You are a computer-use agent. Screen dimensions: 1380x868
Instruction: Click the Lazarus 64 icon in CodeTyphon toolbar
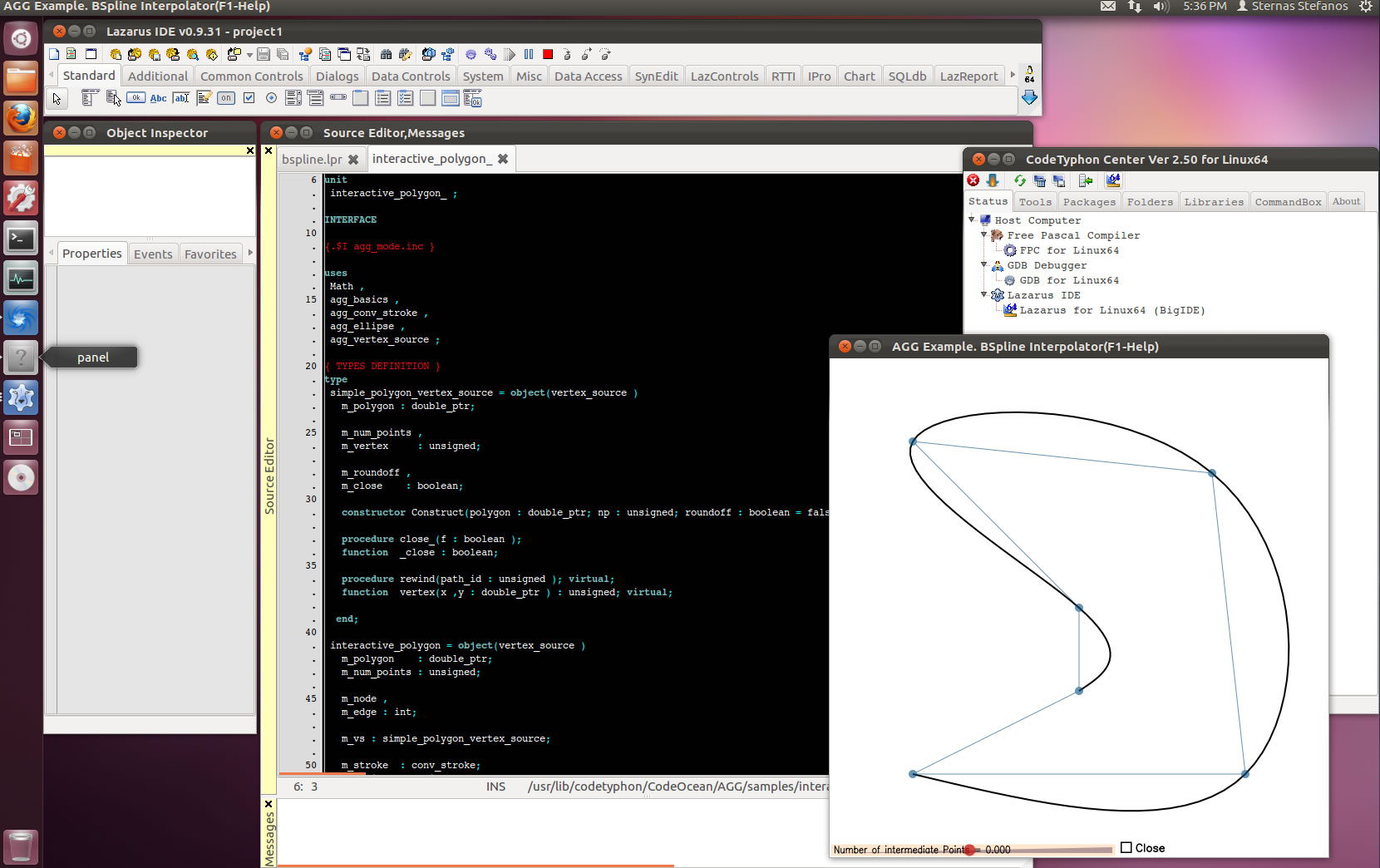1113,180
